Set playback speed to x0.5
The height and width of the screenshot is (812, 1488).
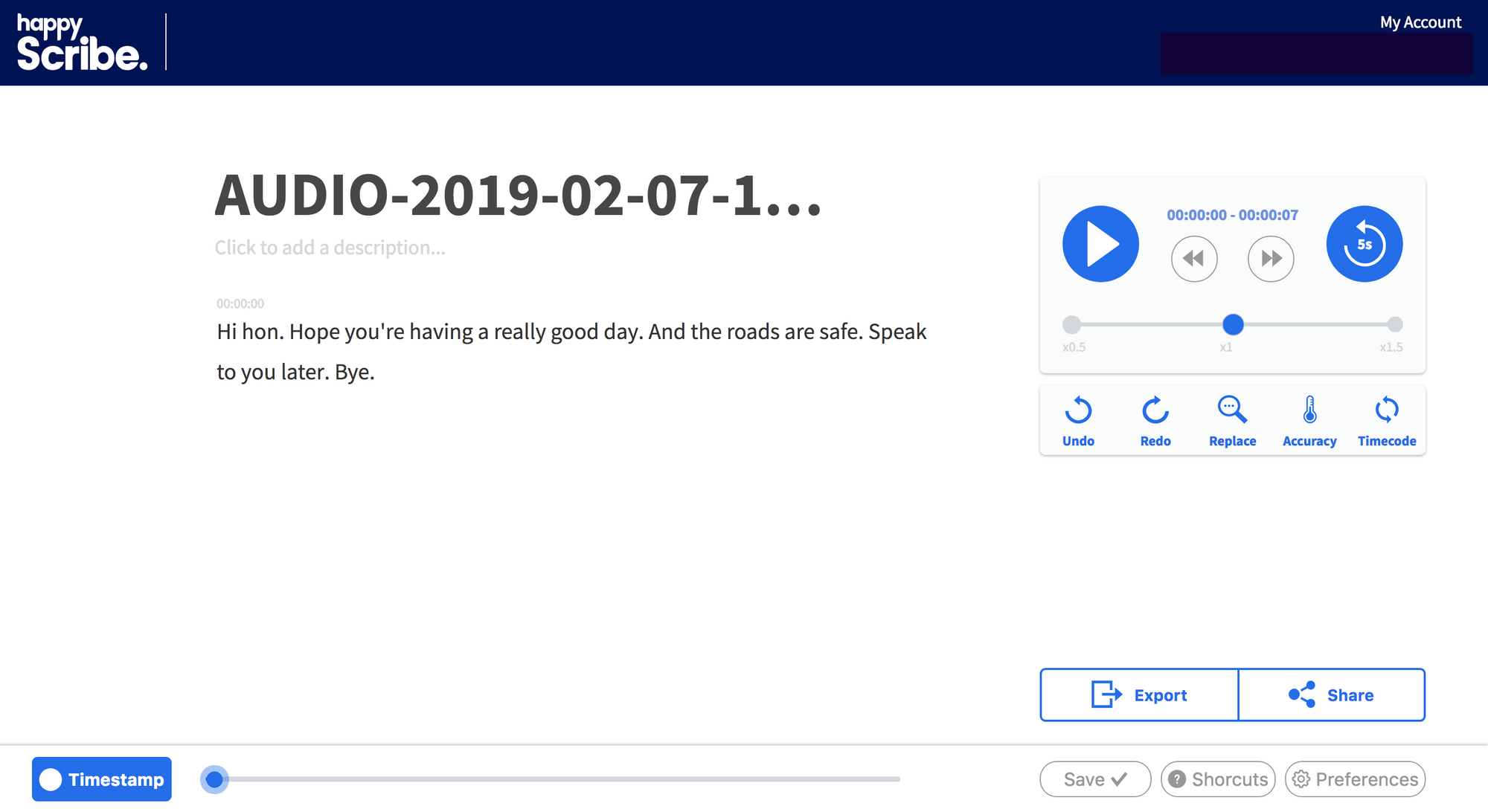click(1071, 324)
